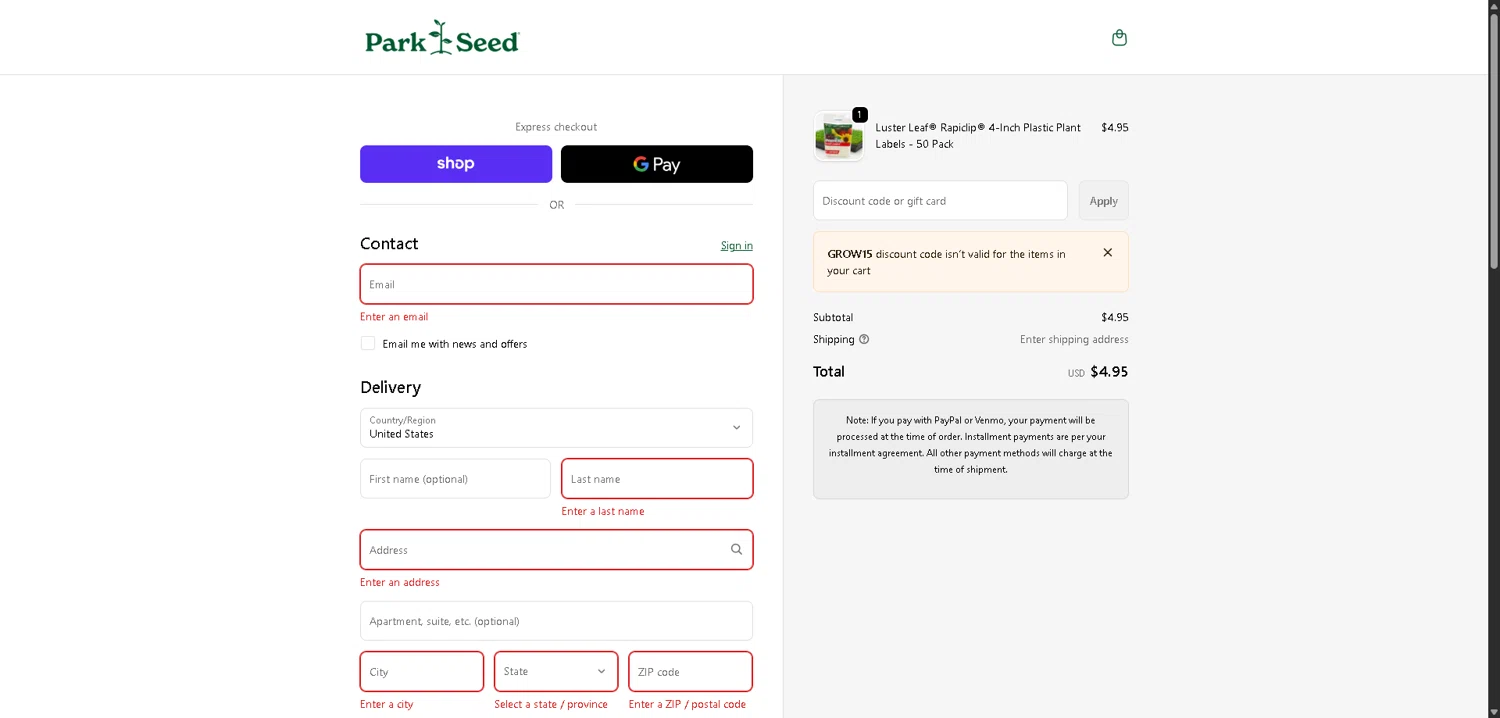Dismiss the GROW15 discount error message
Viewport: 1500px width, 718px height.
coord(1107,253)
